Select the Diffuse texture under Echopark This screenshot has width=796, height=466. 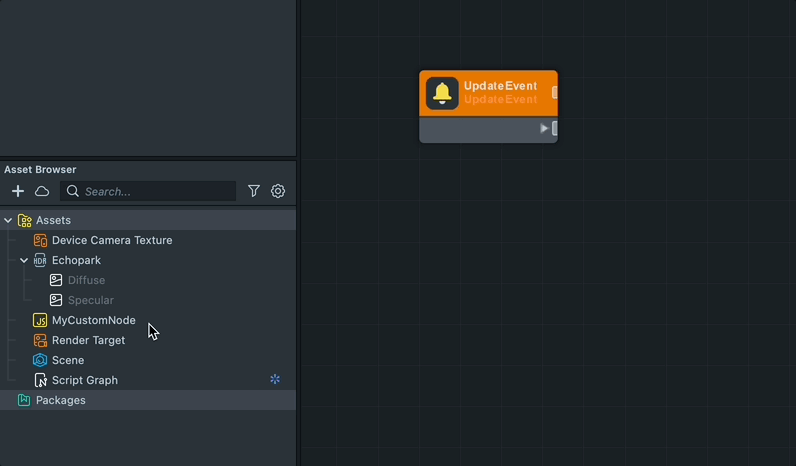[x=86, y=280]
